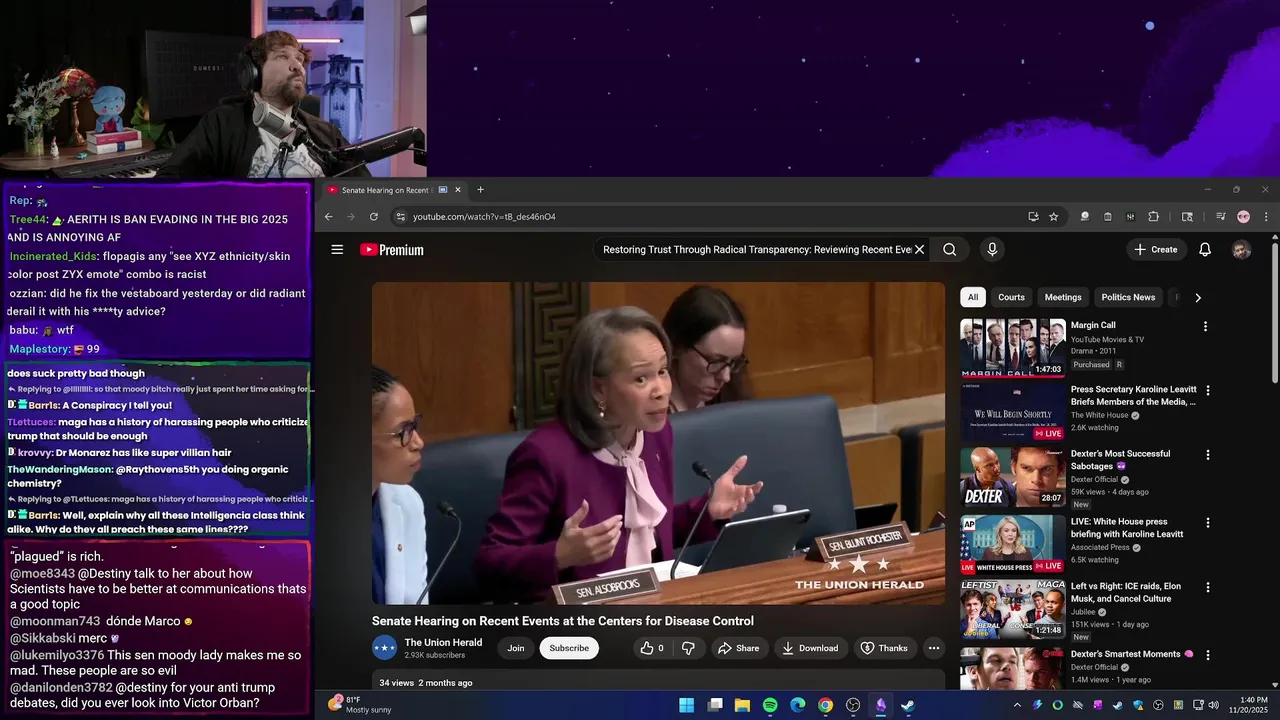Go back with the browser back arrow

coord(329,217)
